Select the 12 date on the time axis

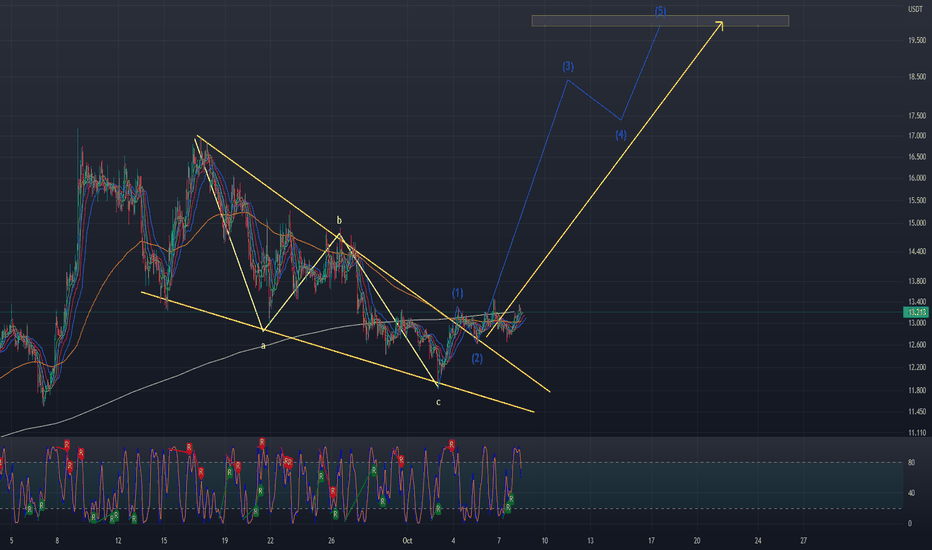(118, 541)
